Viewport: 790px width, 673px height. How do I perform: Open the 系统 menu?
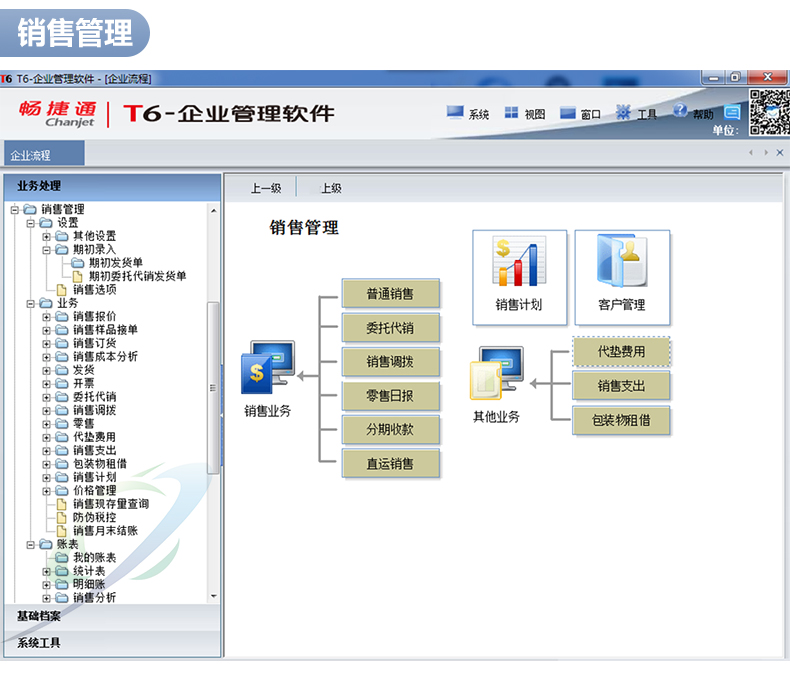[x=468, y=114]
